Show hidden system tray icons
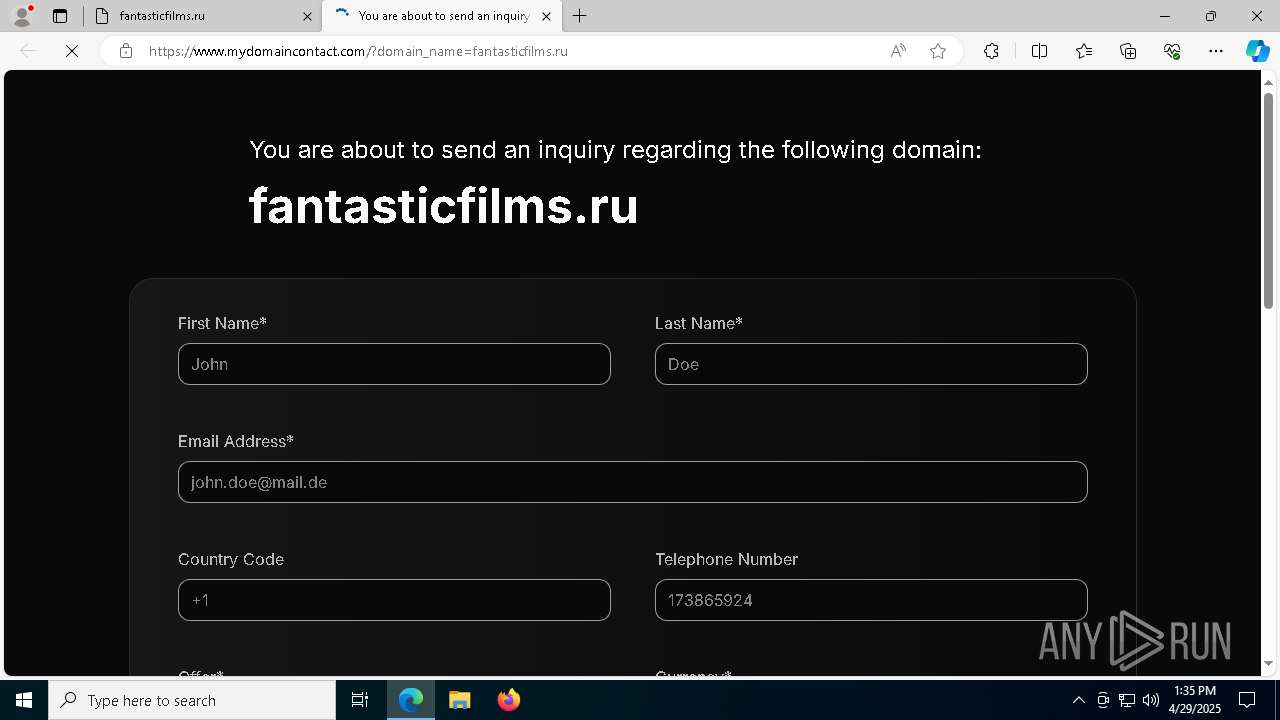This screenshot has width=1280, height=720. pyautogui.click(x=1078, y=700)
